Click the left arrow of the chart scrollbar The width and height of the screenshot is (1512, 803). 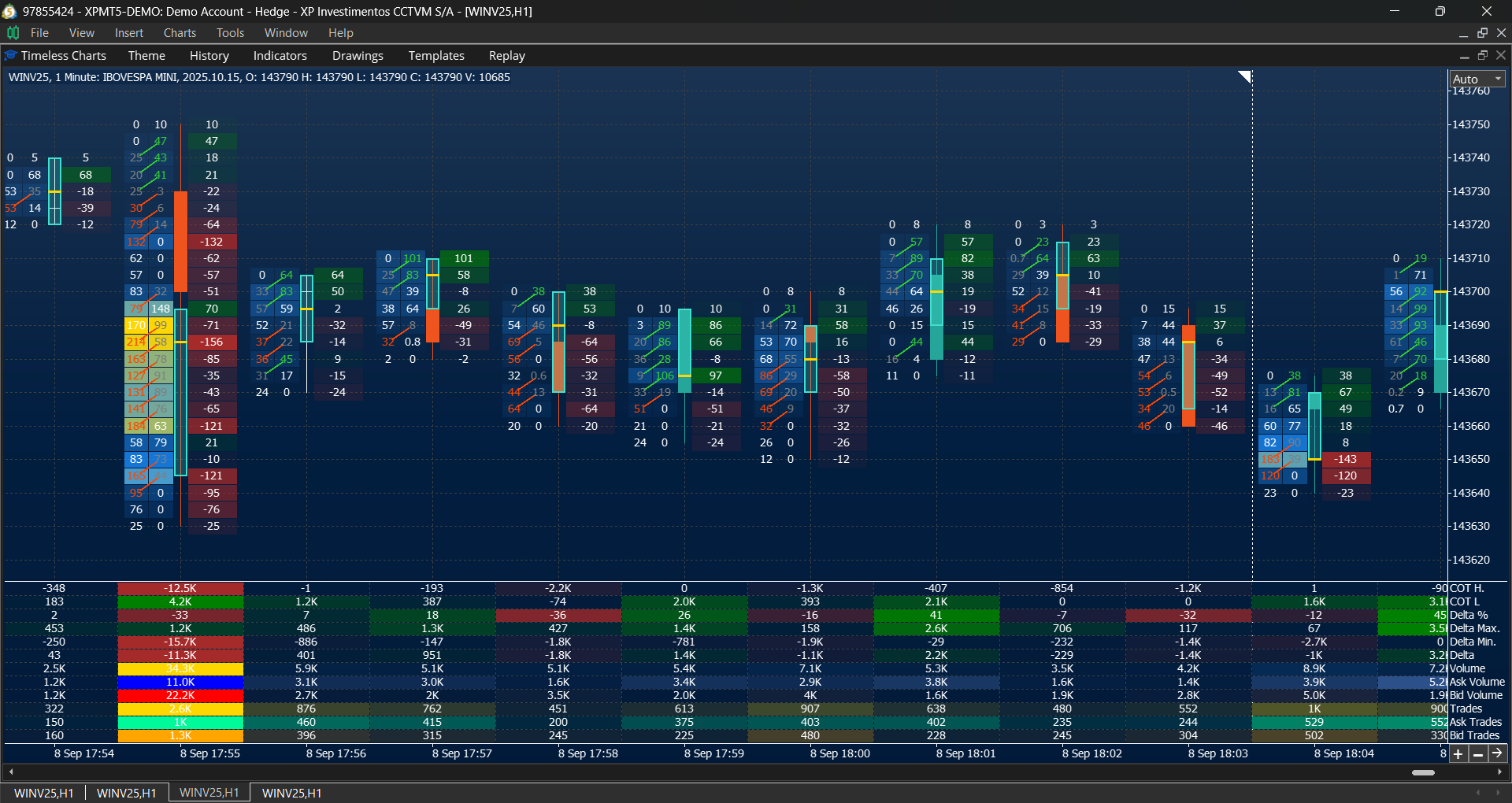(x=11, y=772)
